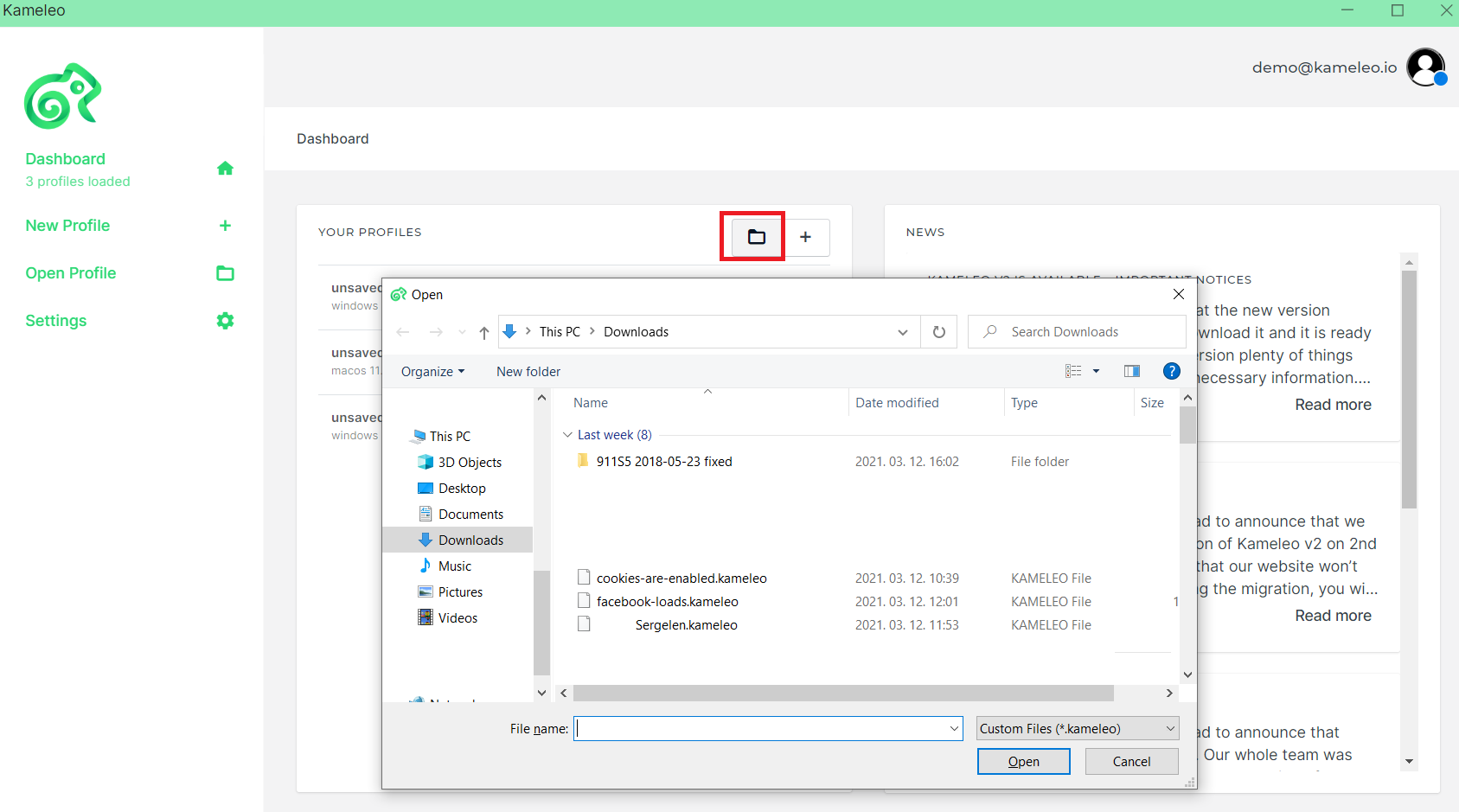Collapse the Last week (8) group
The height and width of the screenshot is (812, 1459).
click(567, 435)
